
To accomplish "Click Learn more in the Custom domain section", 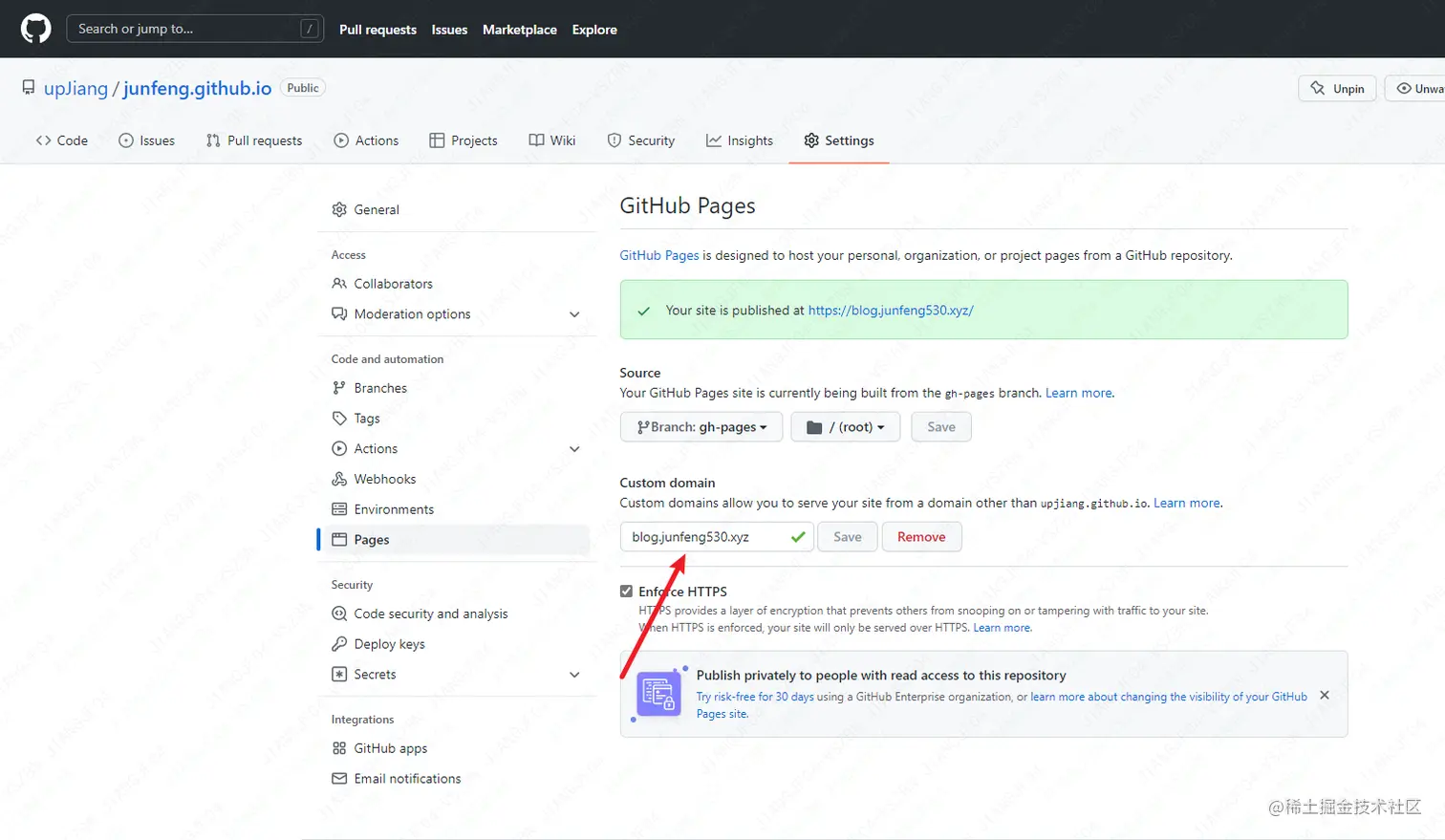I will click(x=1187, y=503).
